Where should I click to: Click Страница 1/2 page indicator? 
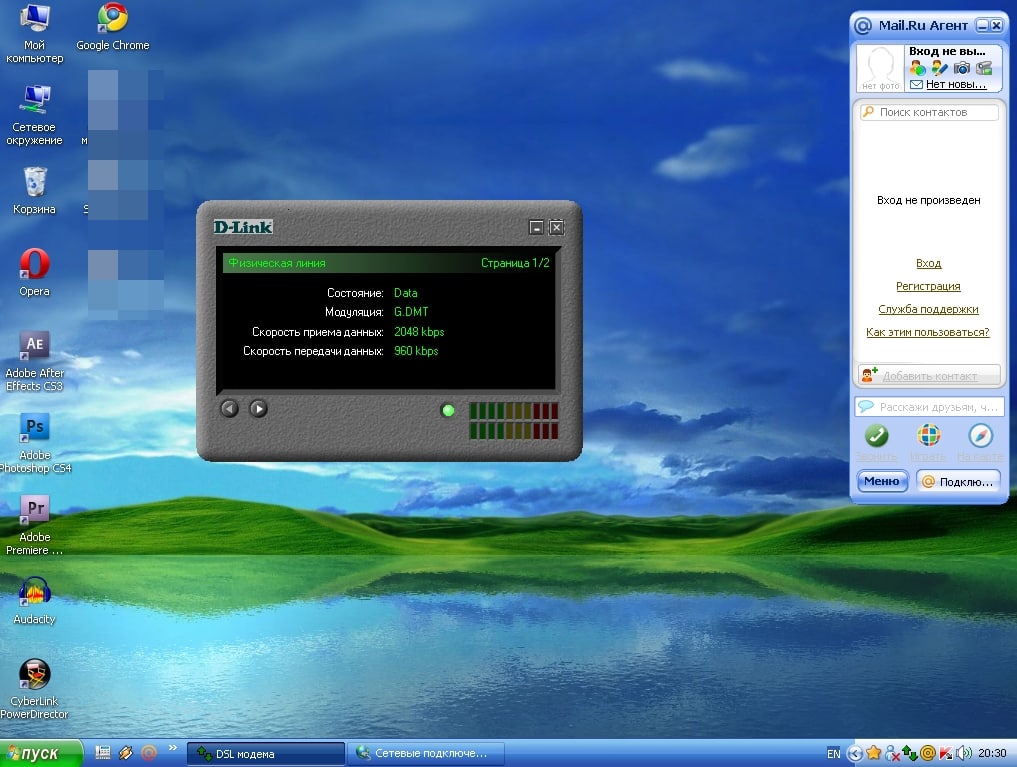click(515, 263)
